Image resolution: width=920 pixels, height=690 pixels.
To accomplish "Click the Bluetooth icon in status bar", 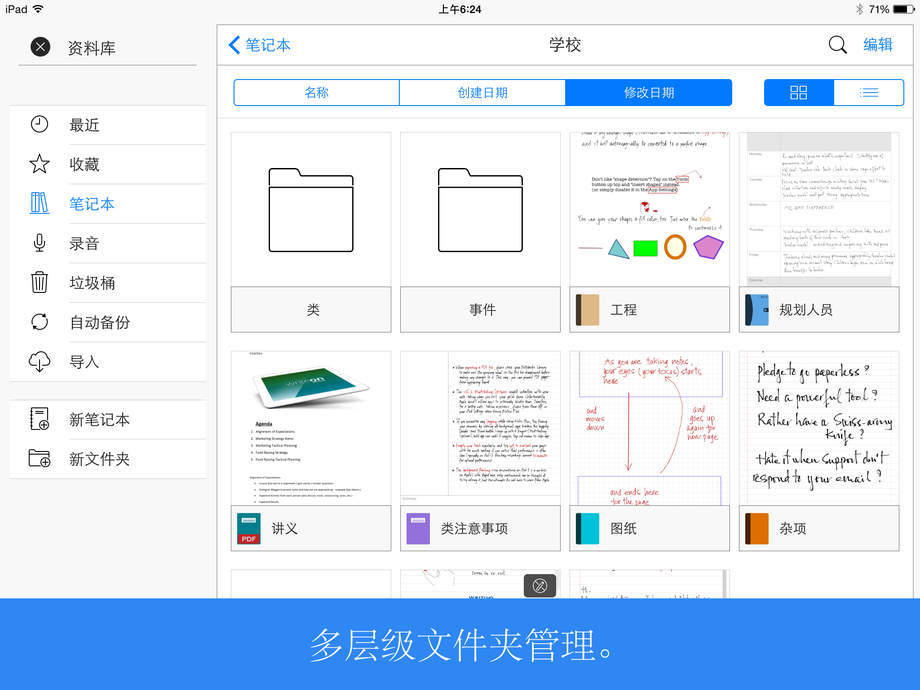I will point(859,9).
